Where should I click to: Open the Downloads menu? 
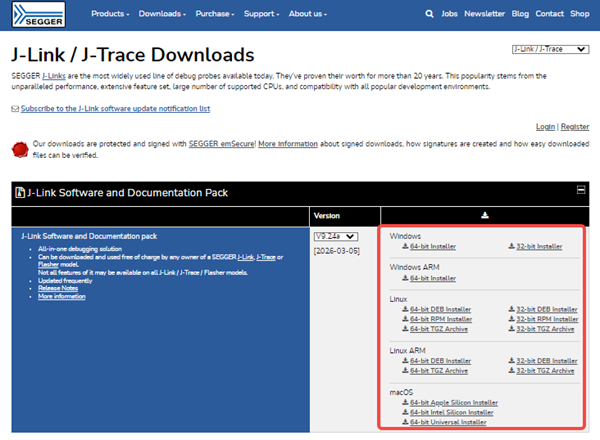(163, 15)
